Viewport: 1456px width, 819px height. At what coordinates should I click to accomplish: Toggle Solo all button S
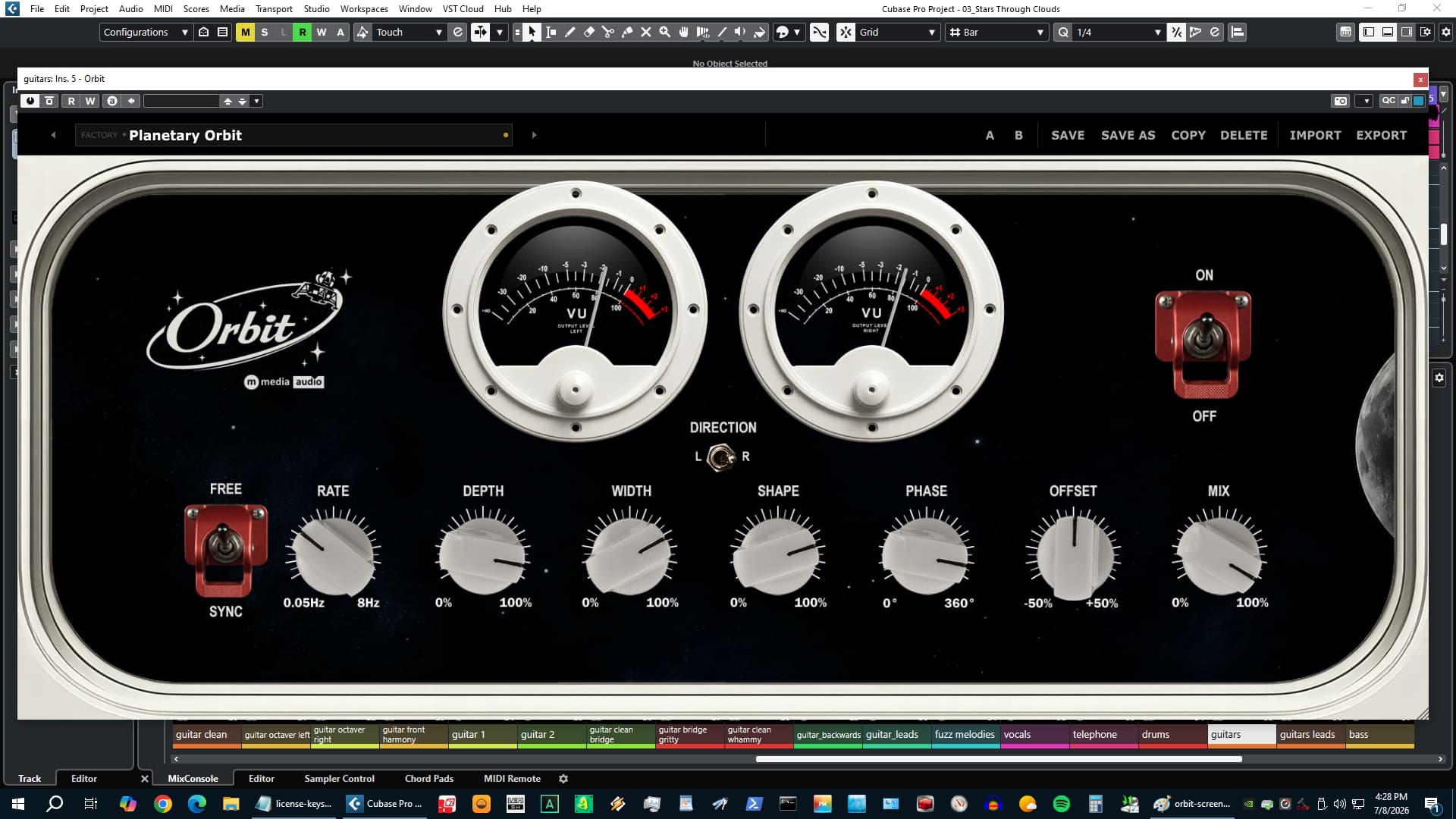(x=265, y=32)
